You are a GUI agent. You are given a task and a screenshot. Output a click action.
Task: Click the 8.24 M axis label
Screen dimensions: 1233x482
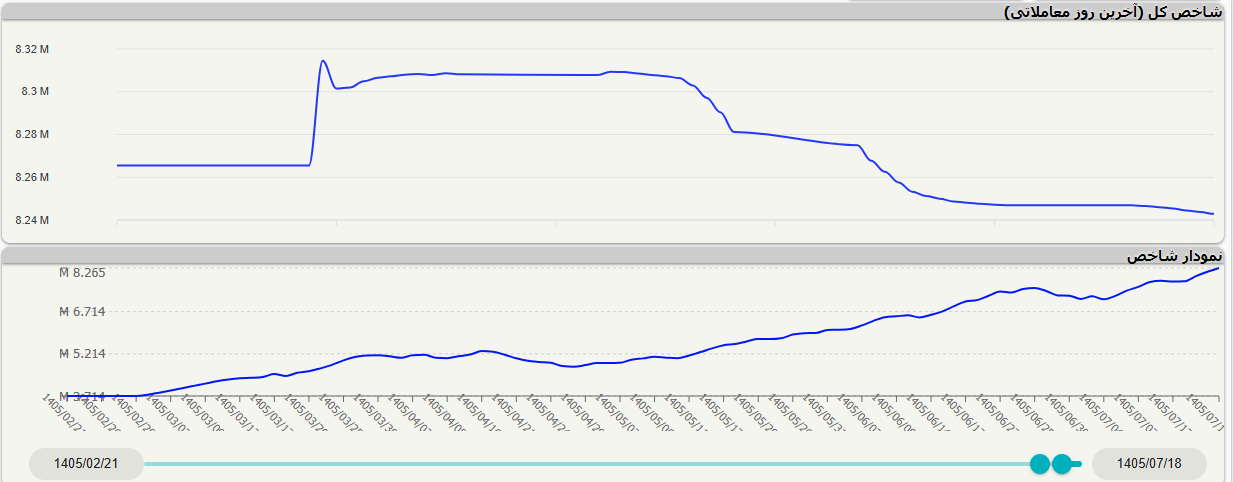[33, 220]
